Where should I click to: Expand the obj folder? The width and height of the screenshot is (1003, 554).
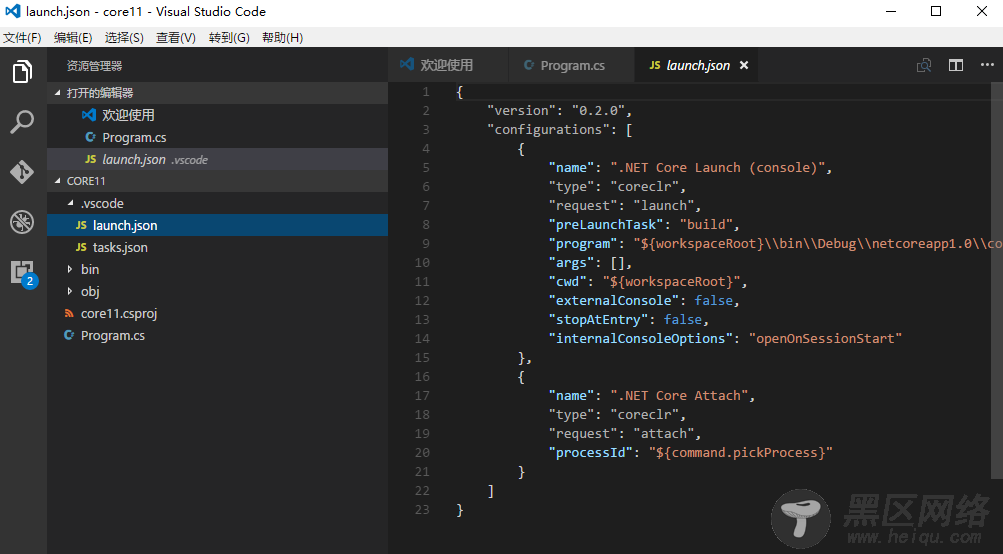[x=70, y=291]
